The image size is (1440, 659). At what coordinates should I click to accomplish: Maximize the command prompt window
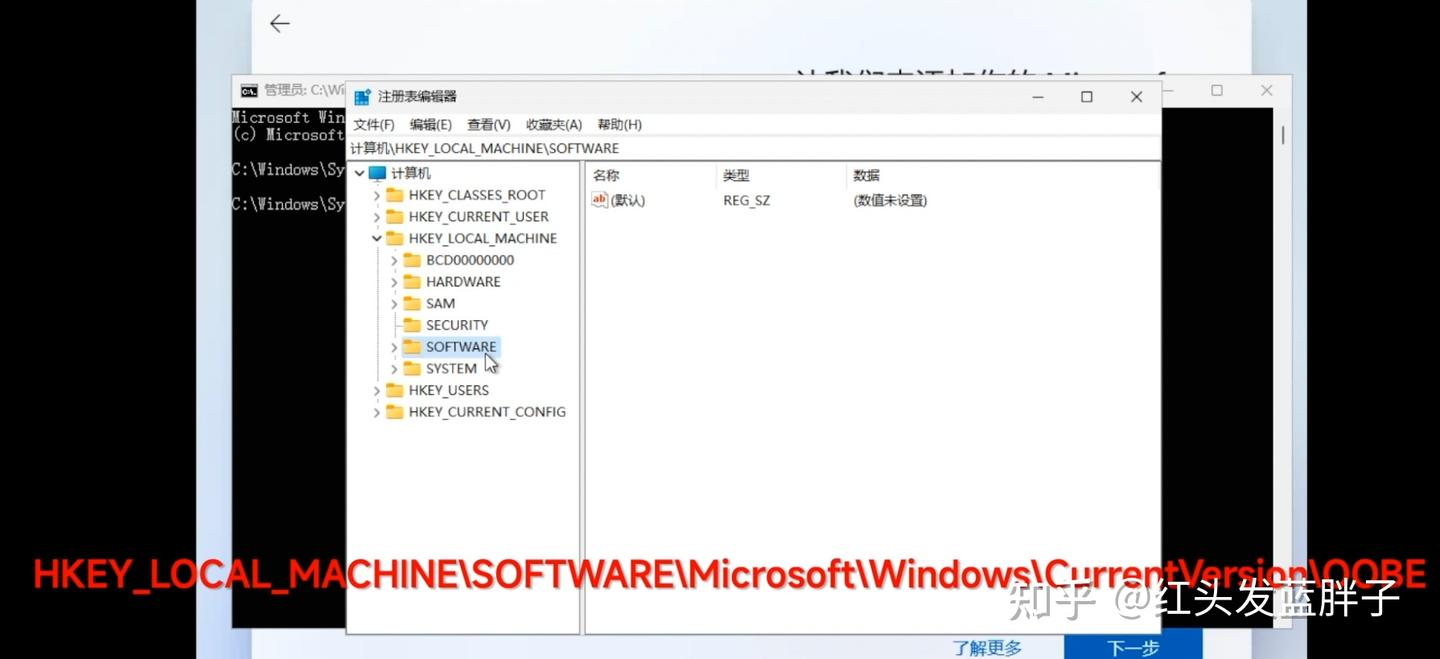[x=1217, y=90]
